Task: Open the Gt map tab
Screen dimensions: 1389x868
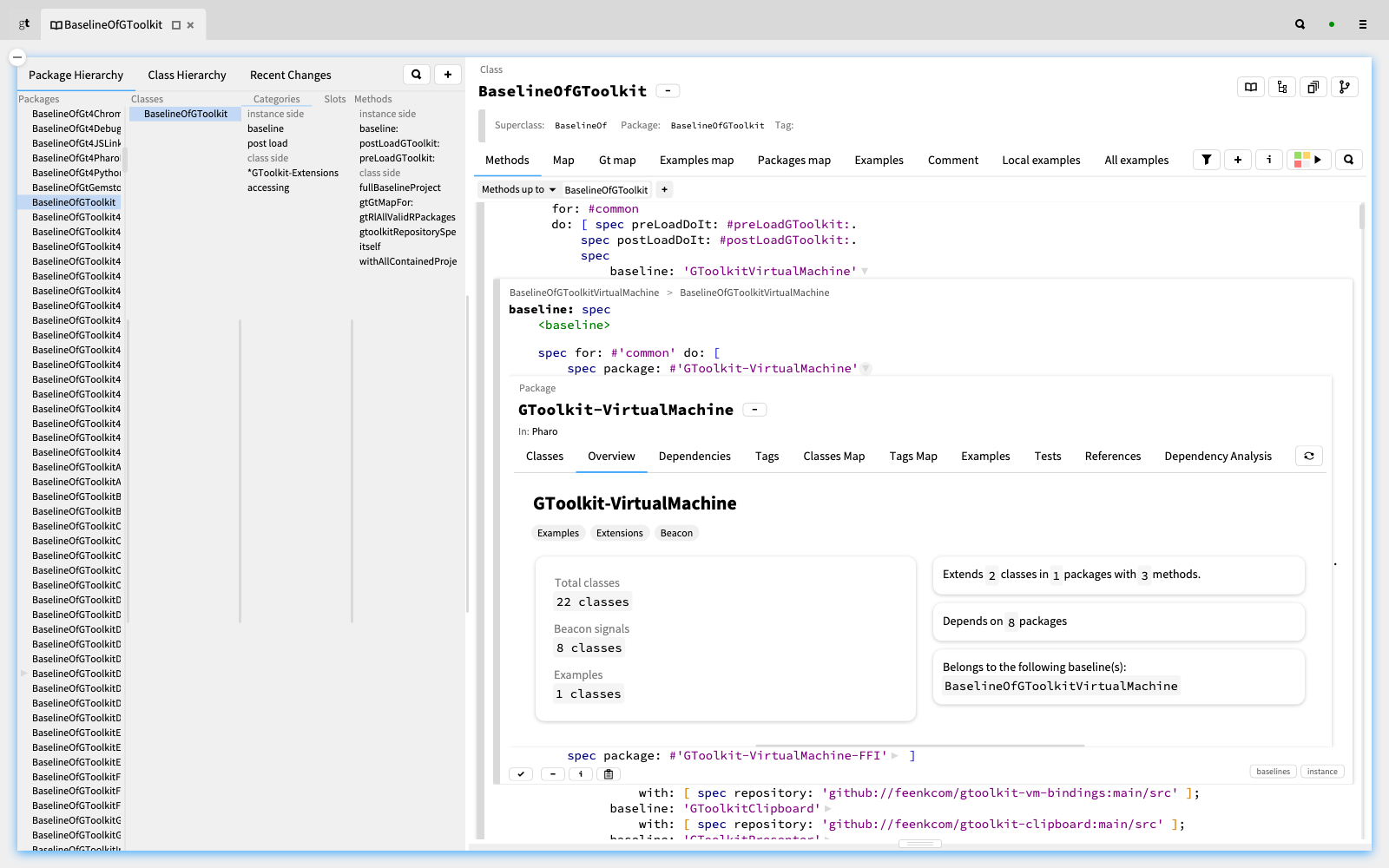Action: [617, 161]
